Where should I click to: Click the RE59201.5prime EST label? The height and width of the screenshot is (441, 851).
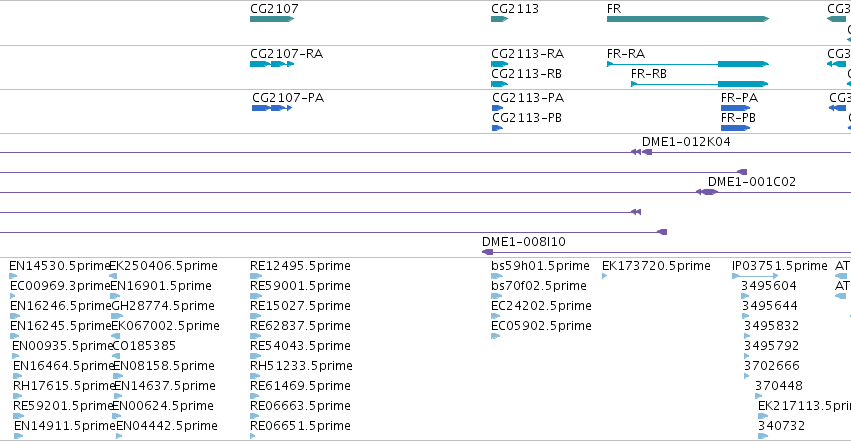63,406
